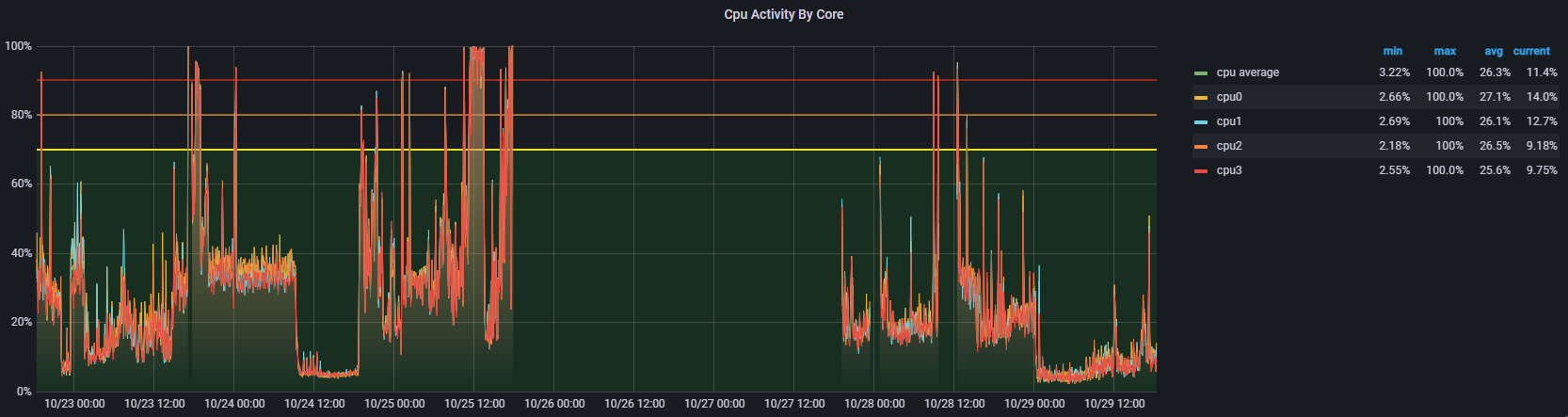Click the 20% y-axis label
The image size is (1568, 417).
21,322
